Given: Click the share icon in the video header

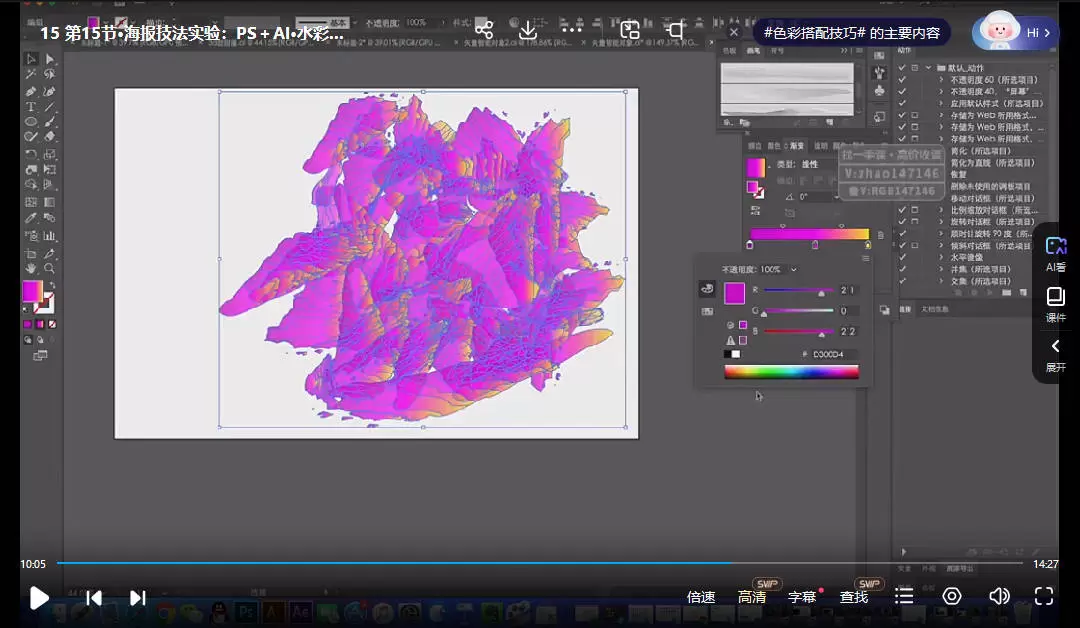Looking at the screenshot, I should pos(484,30).
